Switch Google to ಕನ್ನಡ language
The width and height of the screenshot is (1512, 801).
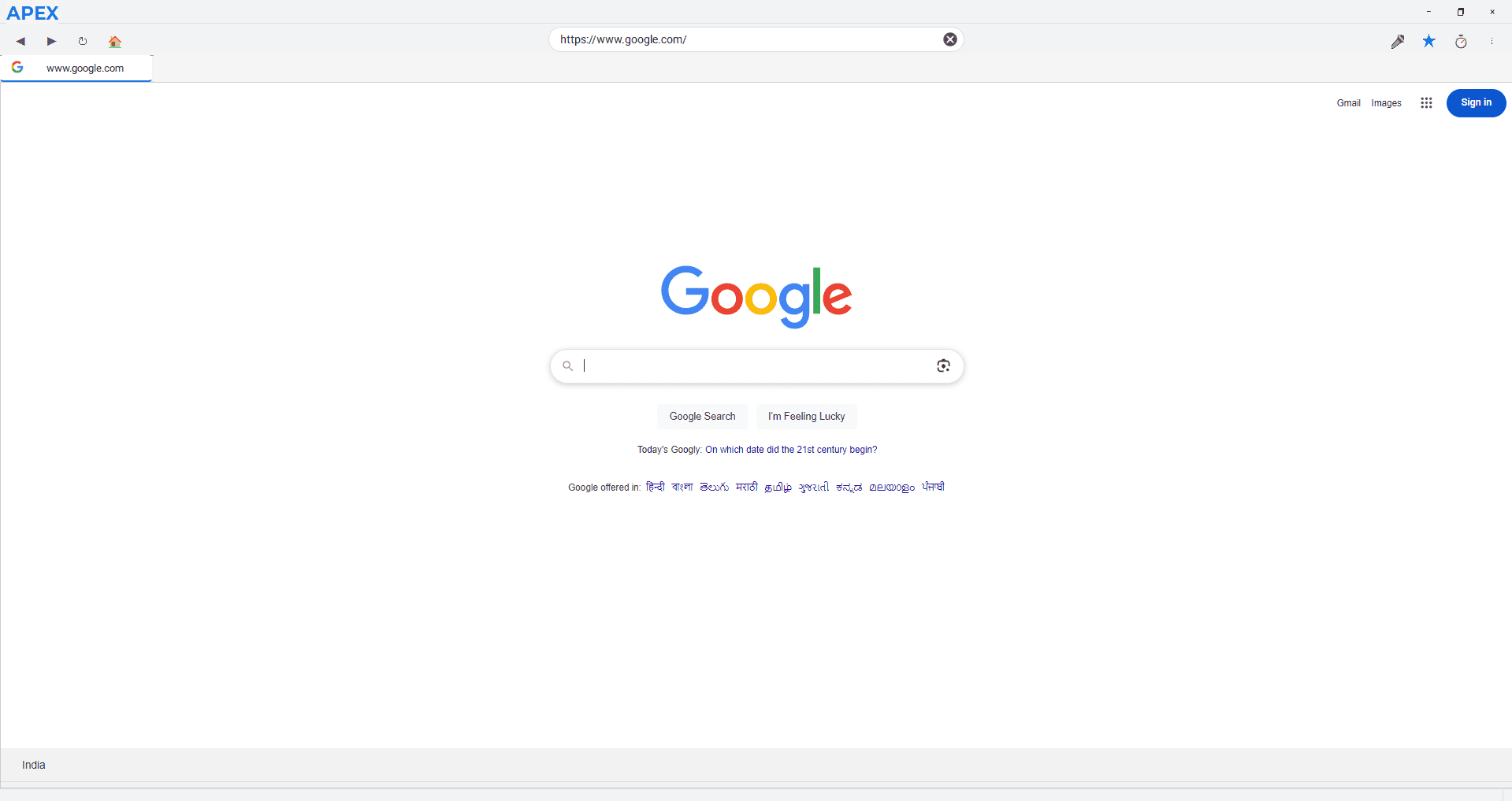tap(849, 488)
